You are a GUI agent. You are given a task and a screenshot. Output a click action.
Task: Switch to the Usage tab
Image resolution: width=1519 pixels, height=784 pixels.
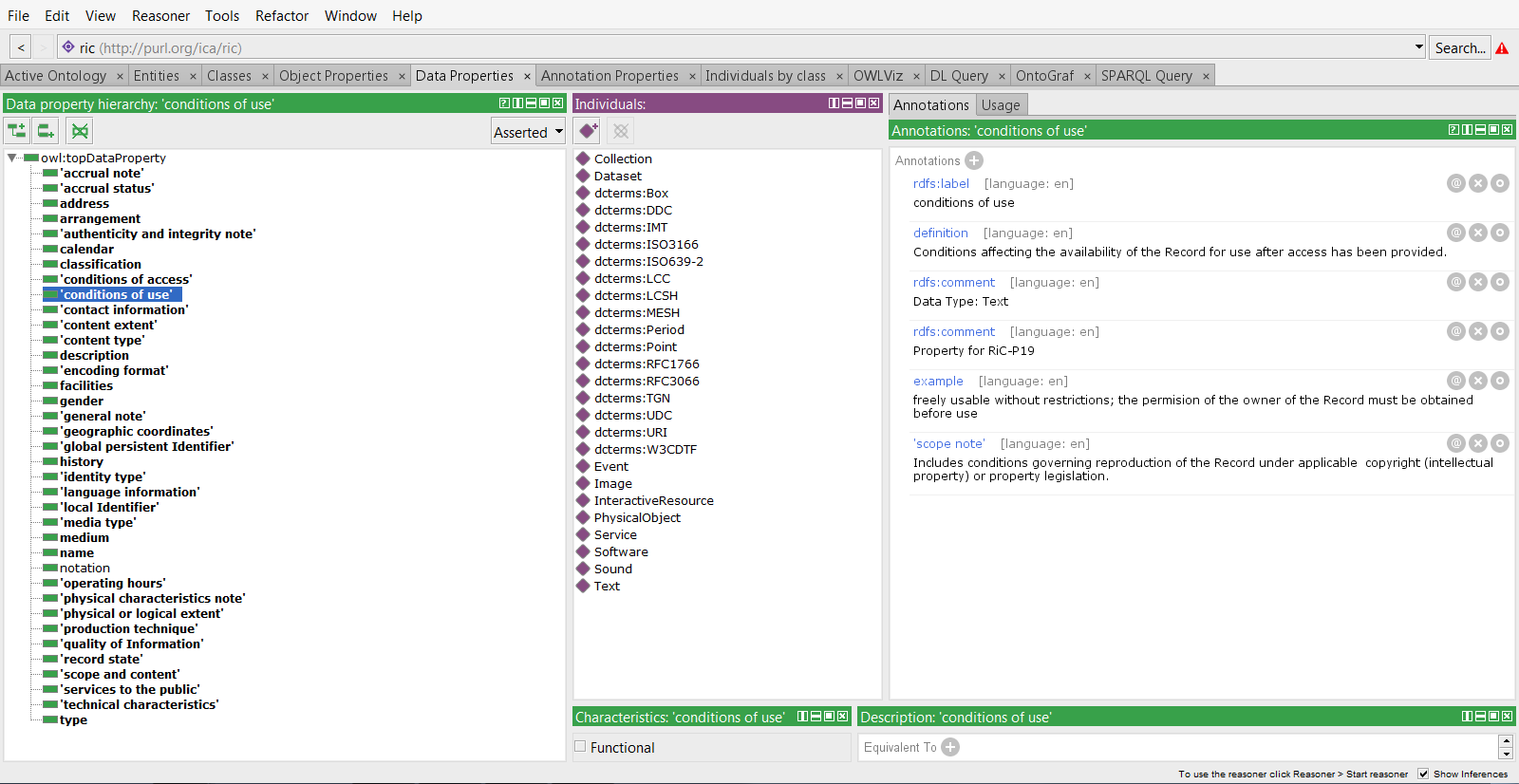tap(1001, 105)
